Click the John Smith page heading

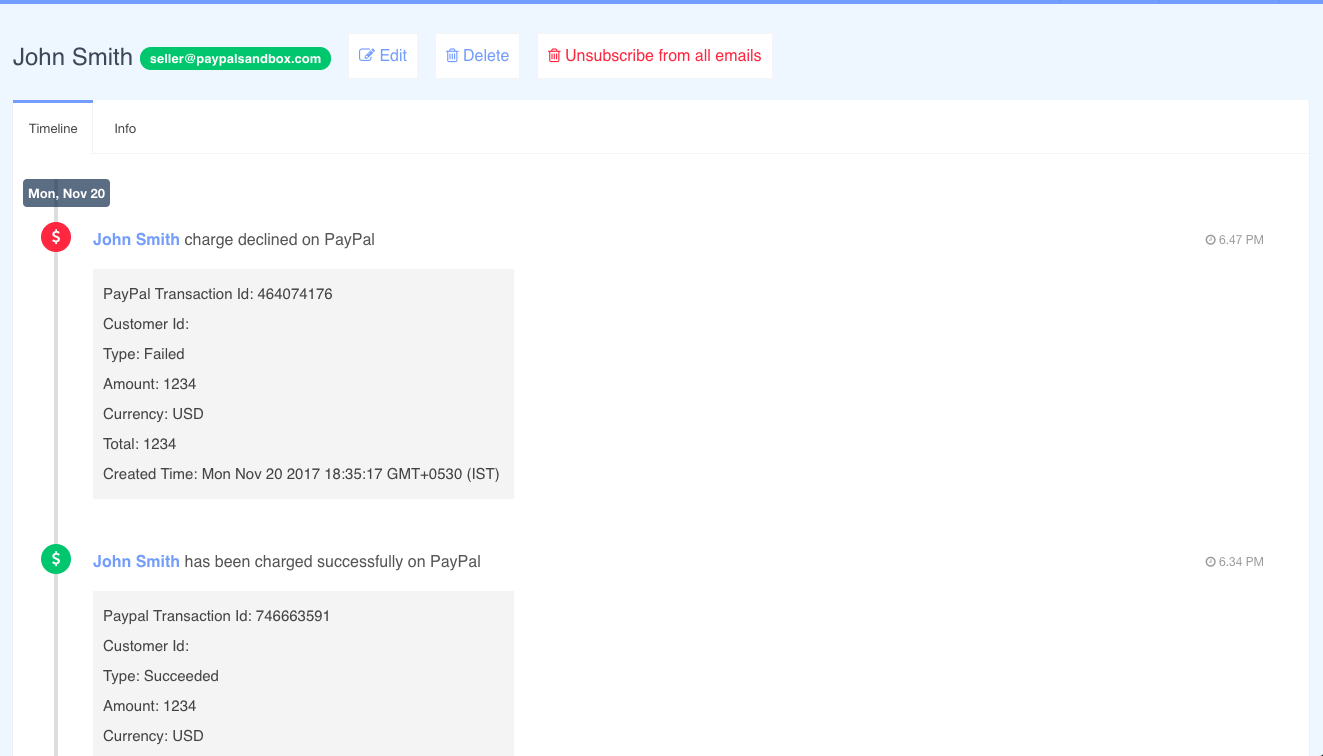[x=73, y=56]
